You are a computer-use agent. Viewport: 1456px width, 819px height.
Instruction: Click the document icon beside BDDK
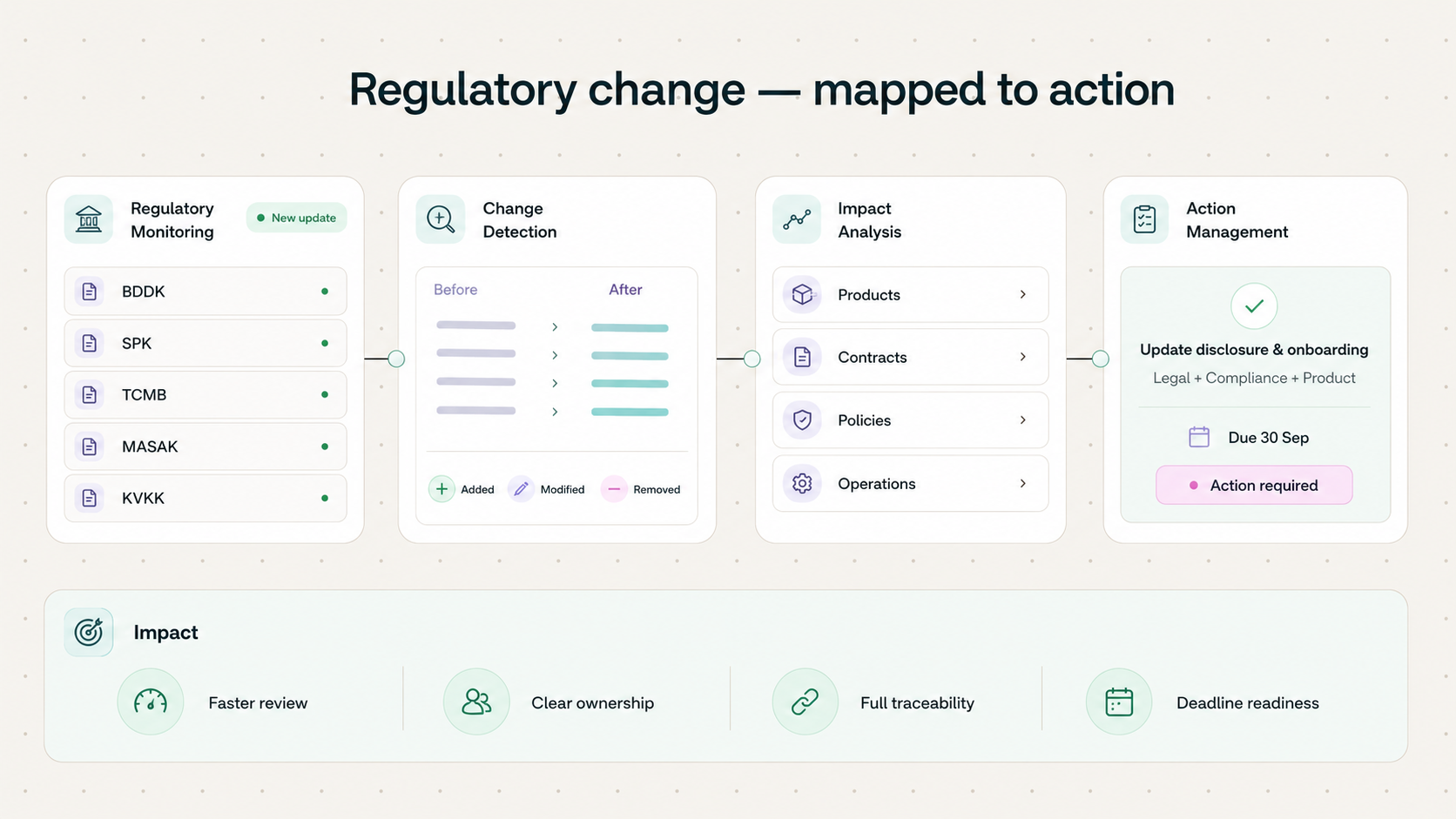[90, 292]
